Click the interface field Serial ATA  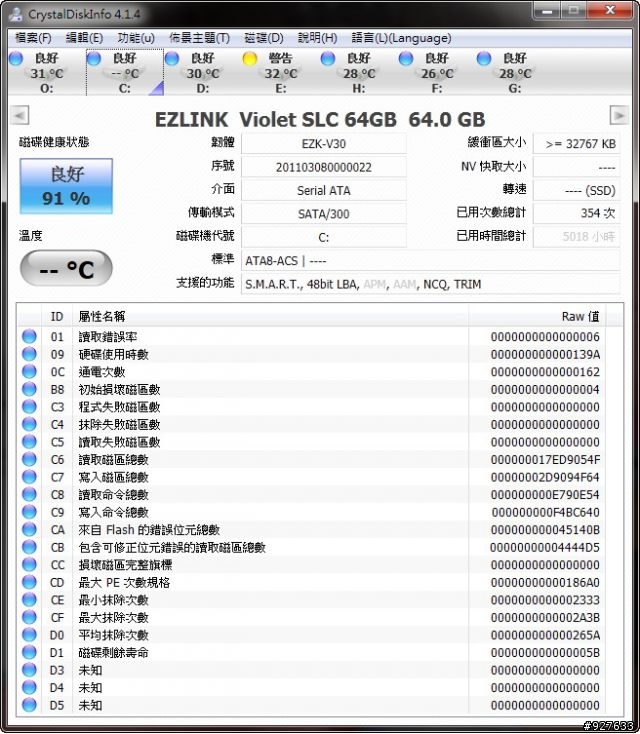tap(324, 191)
